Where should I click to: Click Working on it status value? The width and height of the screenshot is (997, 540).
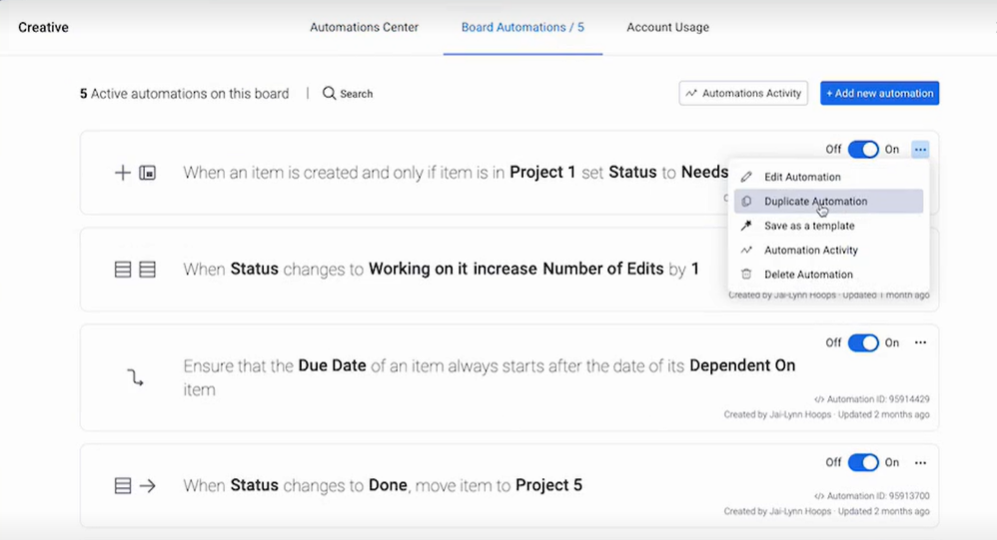tap(418, 269)
